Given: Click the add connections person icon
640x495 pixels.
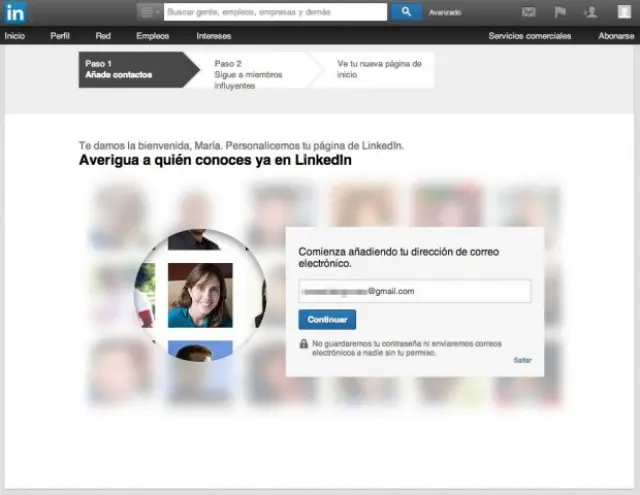Looking at the screenshot, I should (x=590, y=12).
